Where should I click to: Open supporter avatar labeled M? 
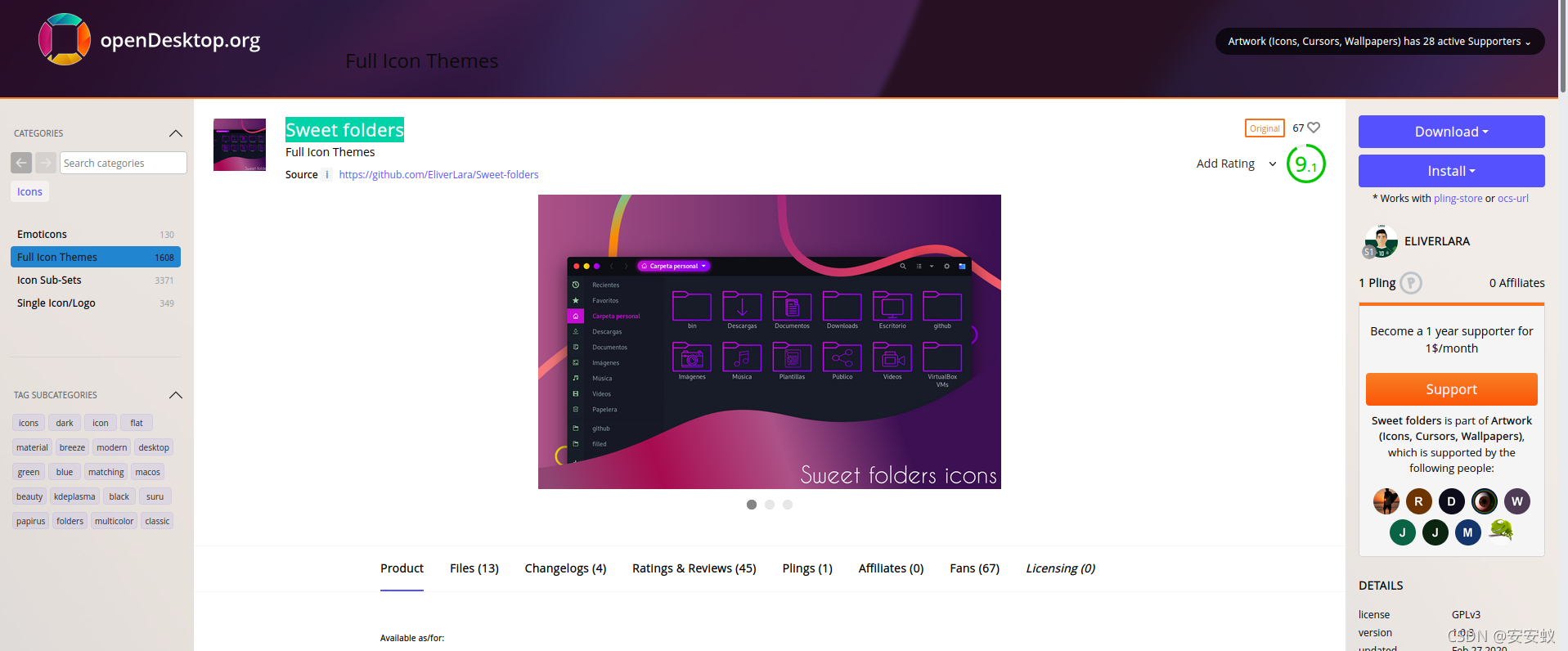point(1467,532)
